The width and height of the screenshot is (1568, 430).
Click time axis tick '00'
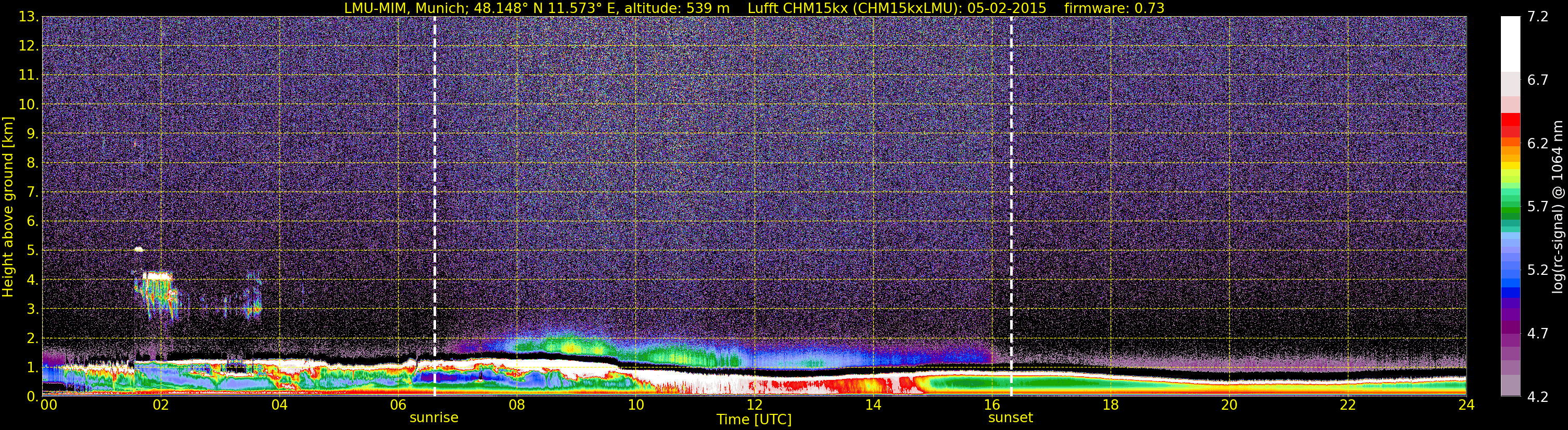49,405
